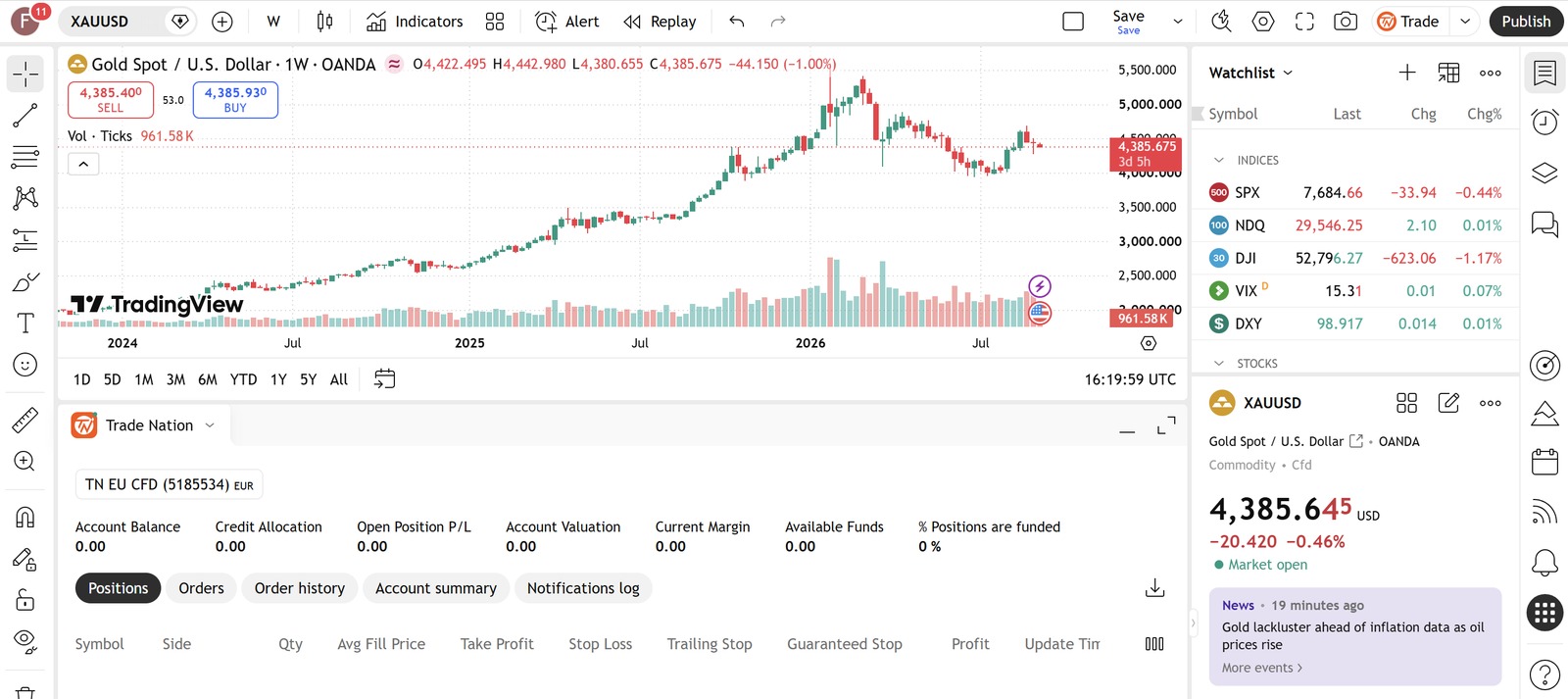Create an Alert
Screen dimensions: 1568x699
pyautogui.click(x=566, y=22)
